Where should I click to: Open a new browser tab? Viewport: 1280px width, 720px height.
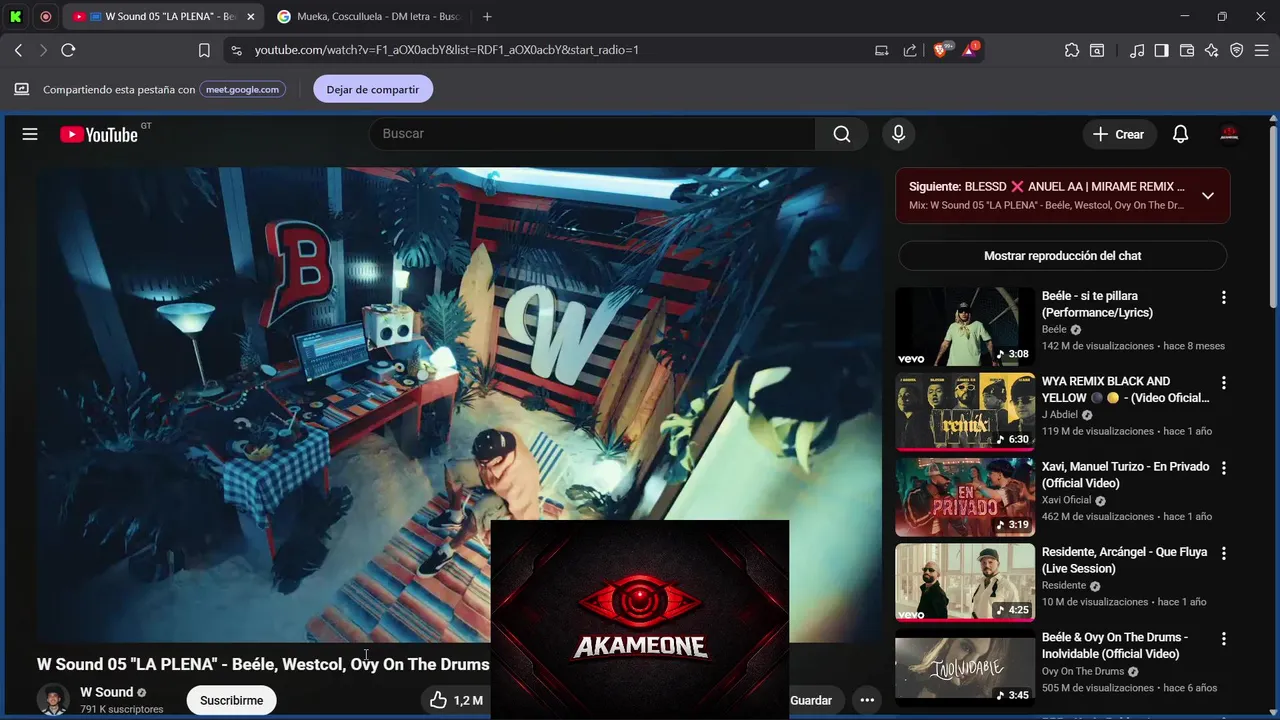click(x=487, y=17)
